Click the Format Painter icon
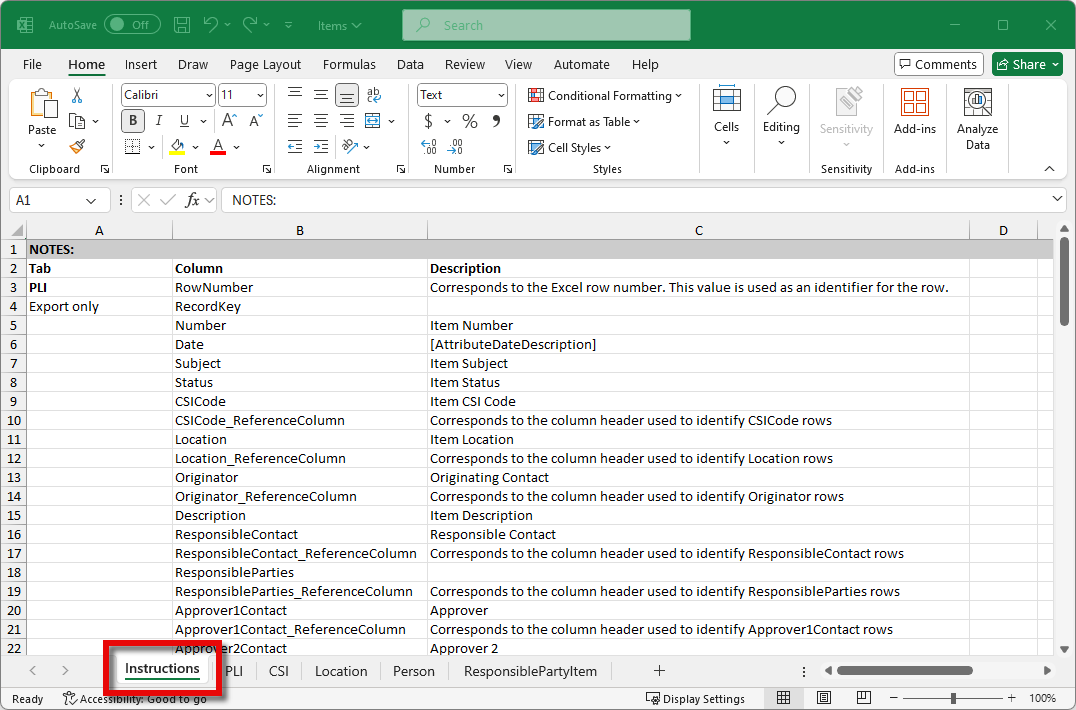This screenshot has height=710, width=1076. click(77, 147)
